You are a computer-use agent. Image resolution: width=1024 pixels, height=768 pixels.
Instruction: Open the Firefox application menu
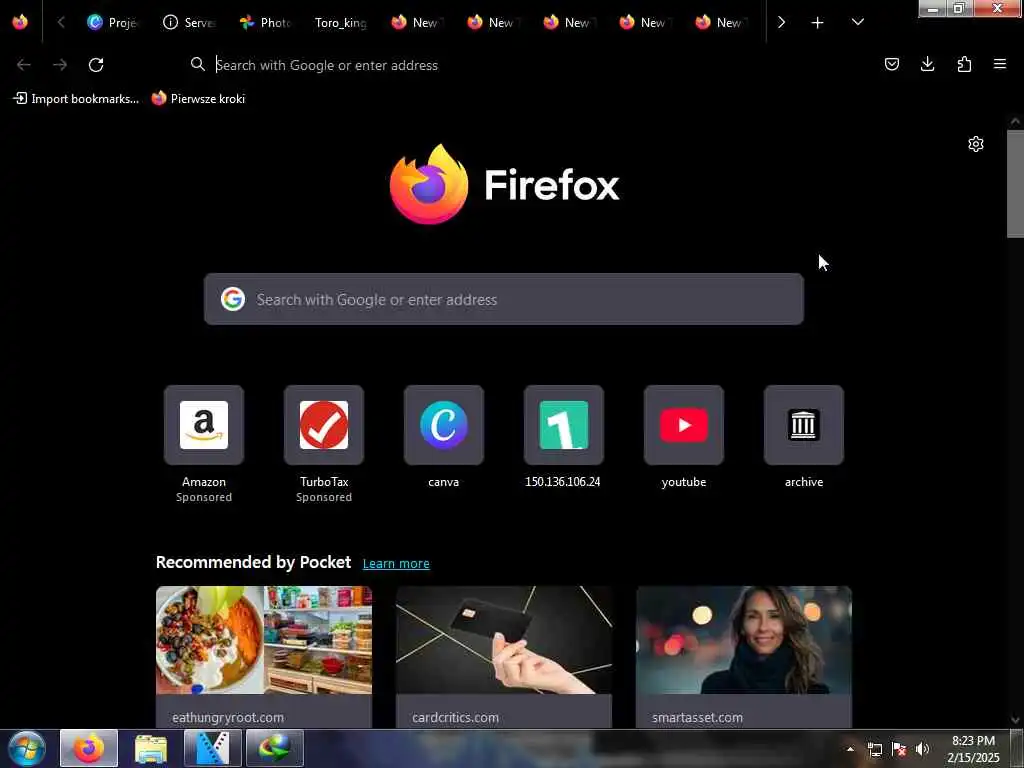(1000, 64)
